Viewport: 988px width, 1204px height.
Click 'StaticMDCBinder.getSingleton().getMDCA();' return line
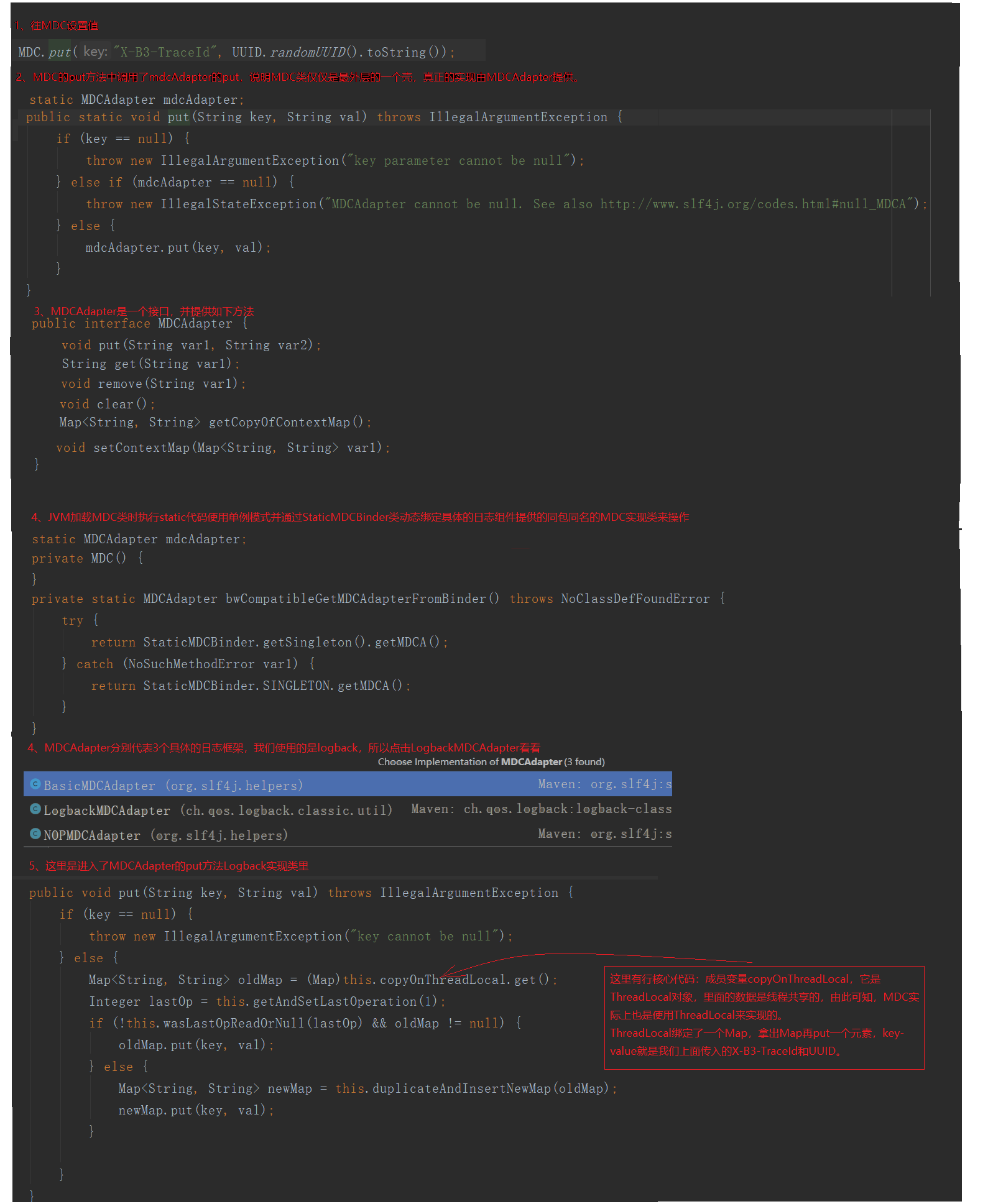coord(269,642)
